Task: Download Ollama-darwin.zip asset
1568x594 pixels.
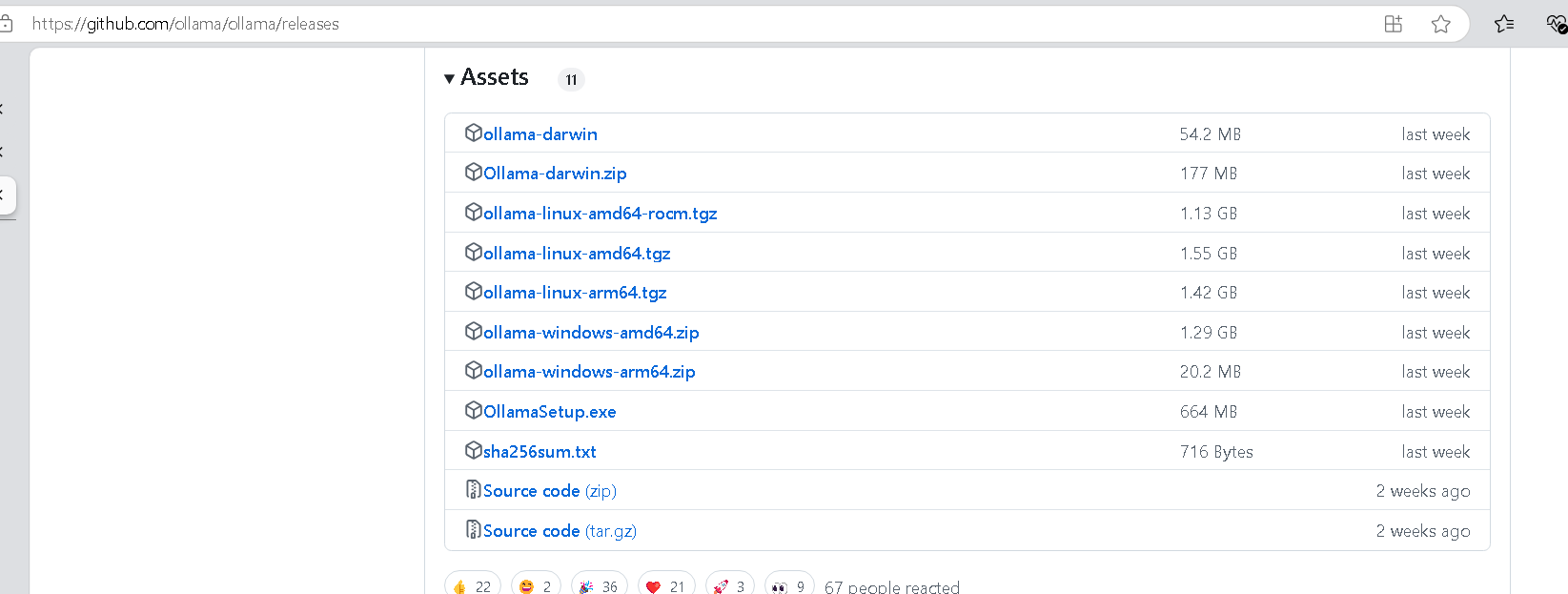Action: pyautogui.click(x=555, y=174)
